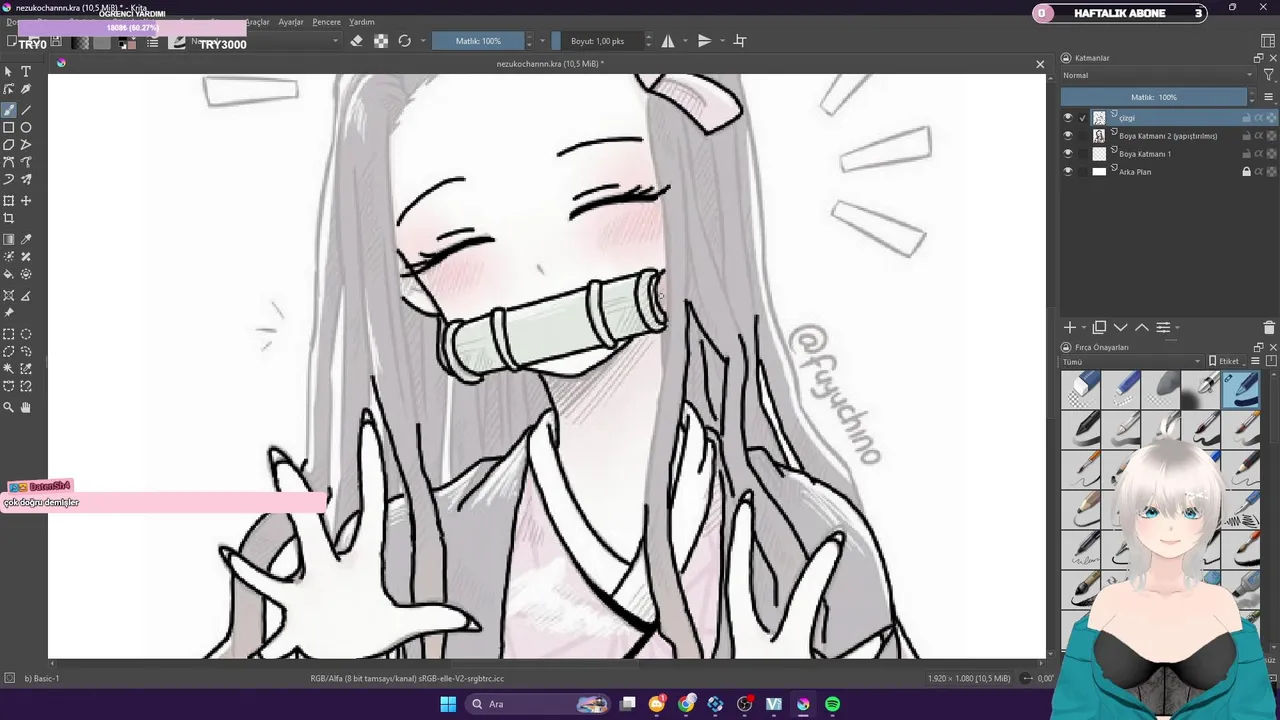Open the layer filter funnel dropdown

coord(1269,75)
